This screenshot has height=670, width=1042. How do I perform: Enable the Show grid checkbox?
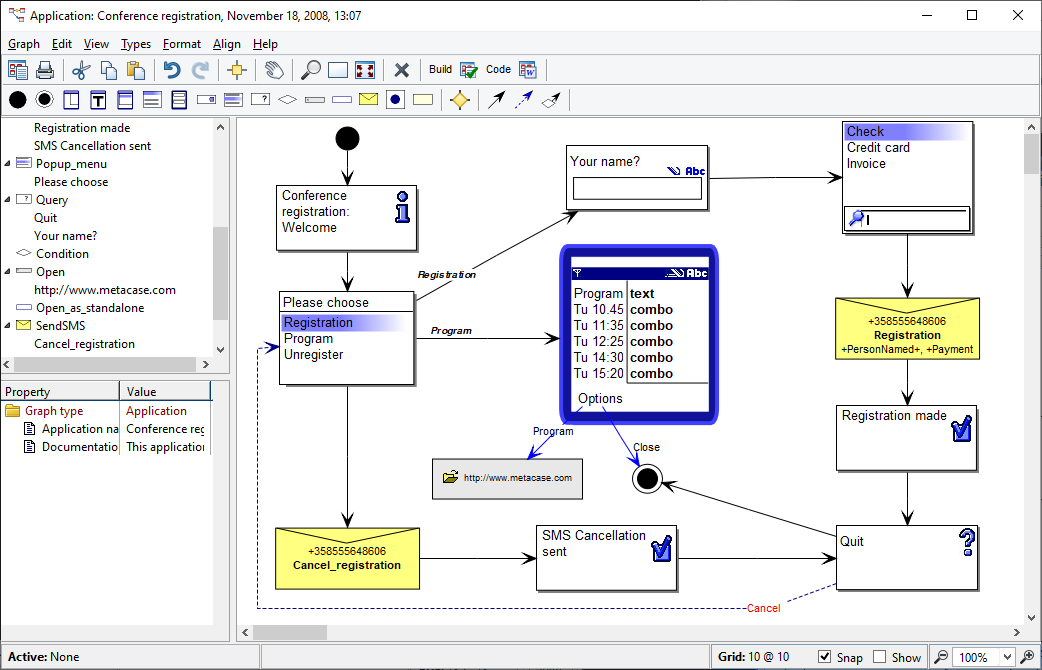point(880,657)
